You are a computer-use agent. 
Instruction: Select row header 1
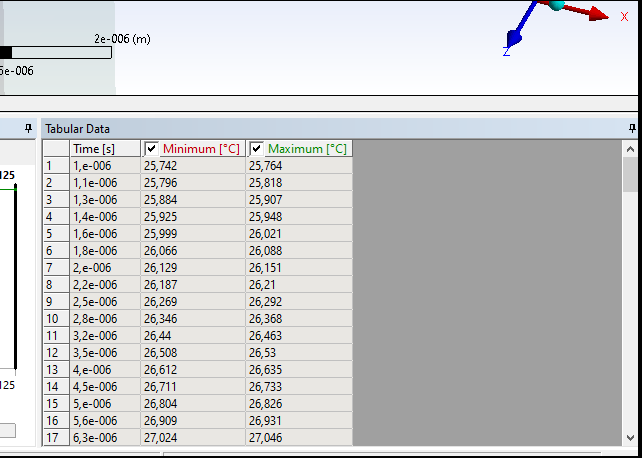coord(57,166)
